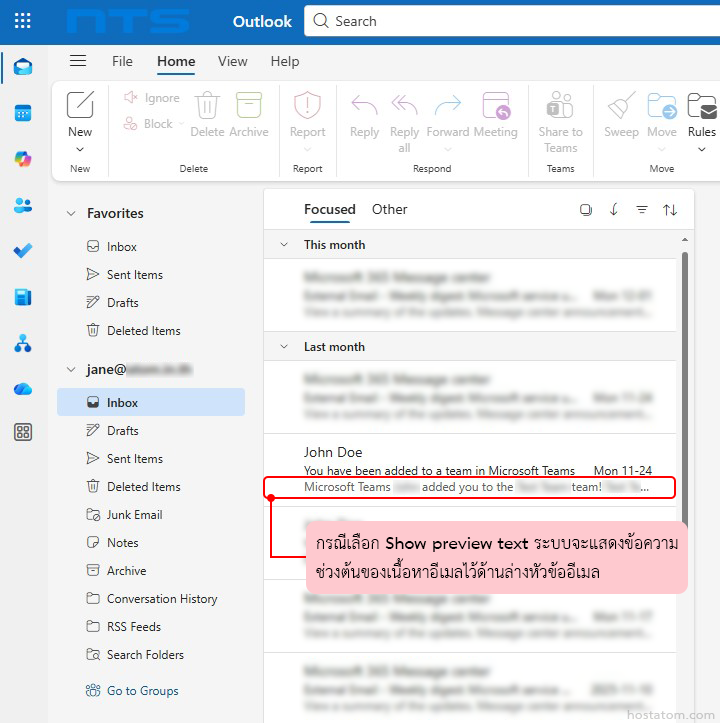Open Inbox under Favorites

click(x=151, y=247)
